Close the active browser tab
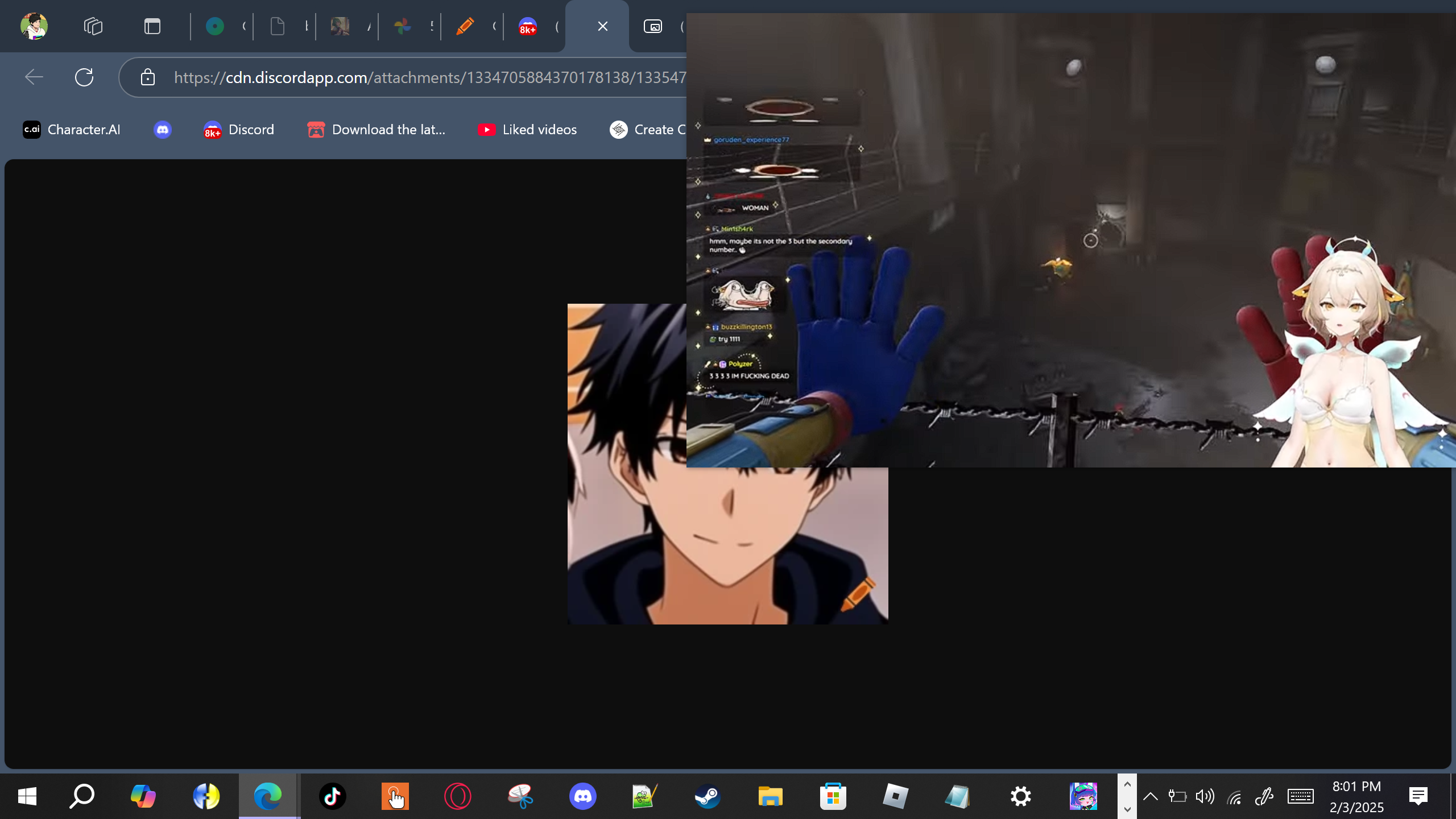The height and width of the screenshot is (819, 1456). click(x=603, y=26)
